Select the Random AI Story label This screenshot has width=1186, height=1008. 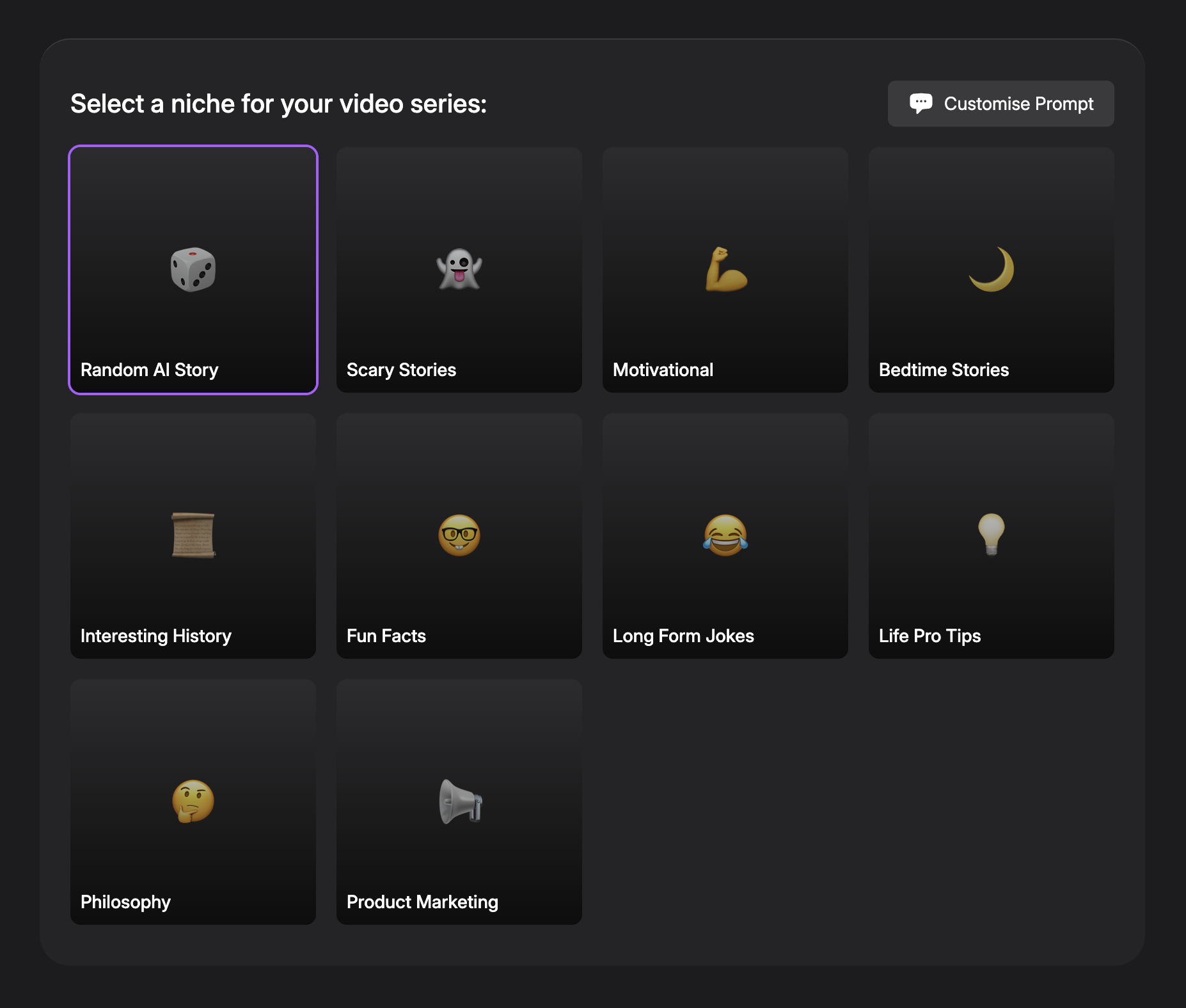(x=150, y=370)
